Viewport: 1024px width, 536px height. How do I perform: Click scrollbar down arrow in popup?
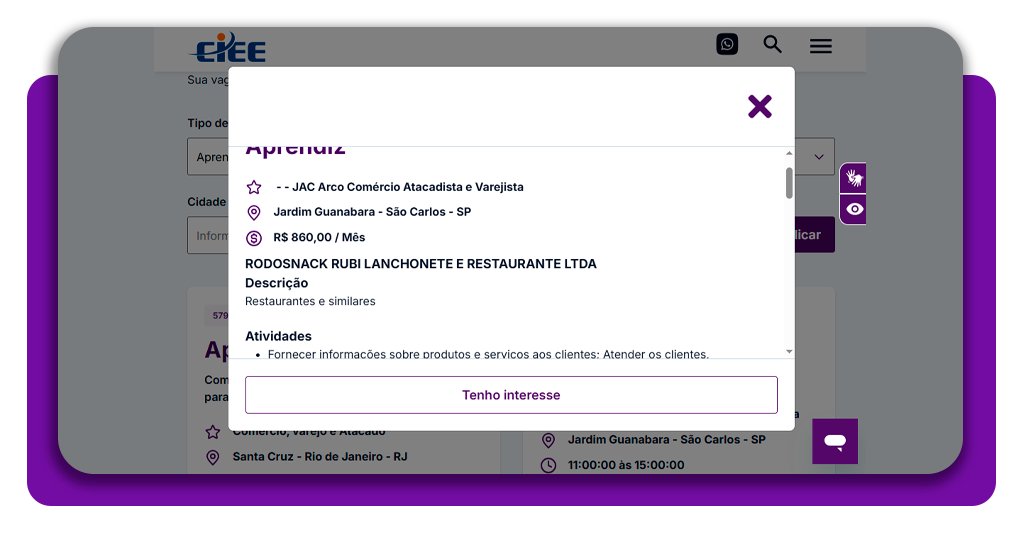pyautogui.click(x=789, y=352)
